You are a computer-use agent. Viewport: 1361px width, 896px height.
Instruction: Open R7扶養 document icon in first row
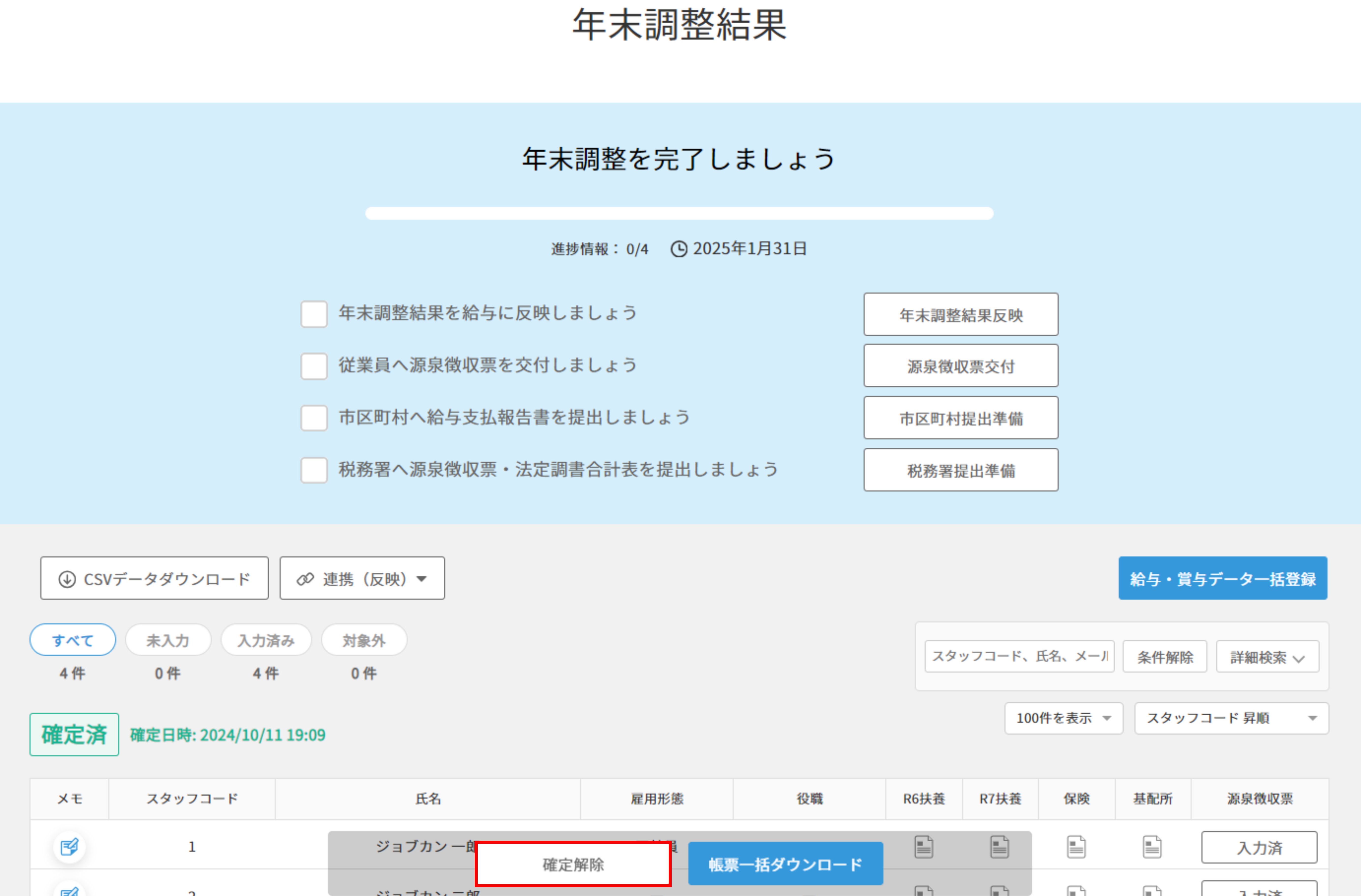click(x=1000, y=846)
